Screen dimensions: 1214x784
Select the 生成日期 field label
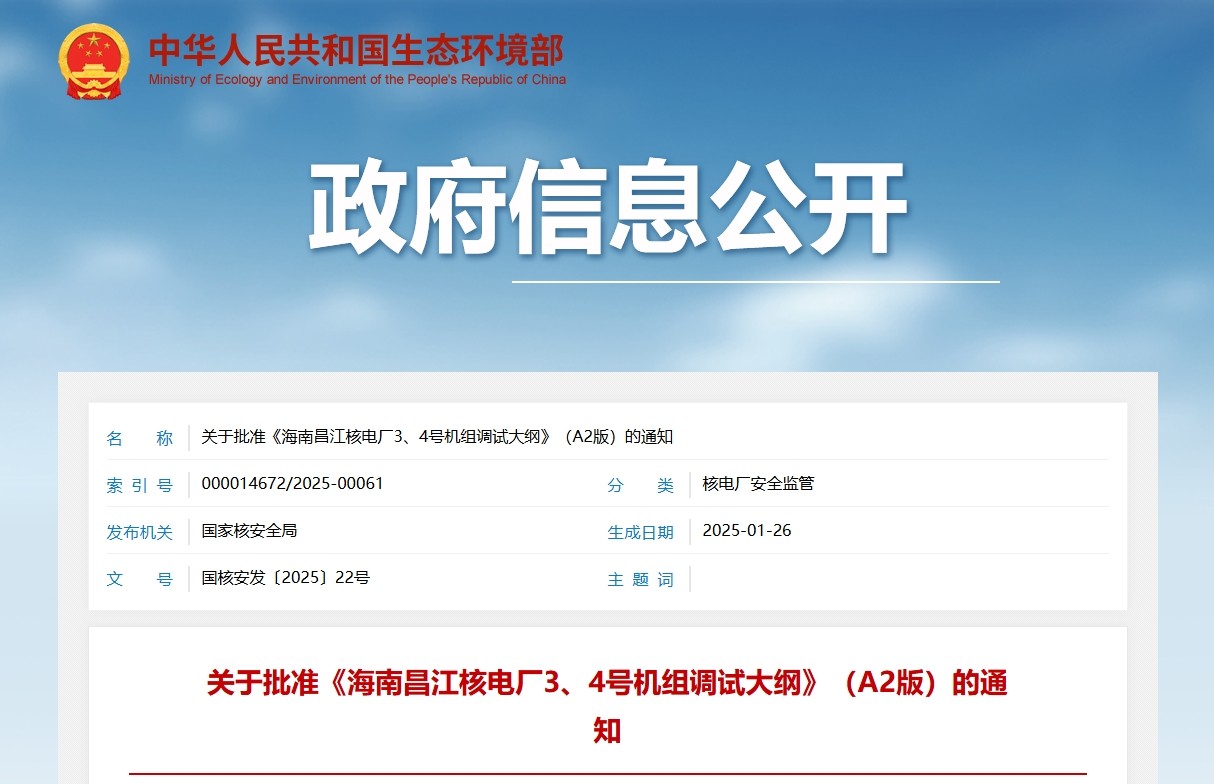coord(640,532)
